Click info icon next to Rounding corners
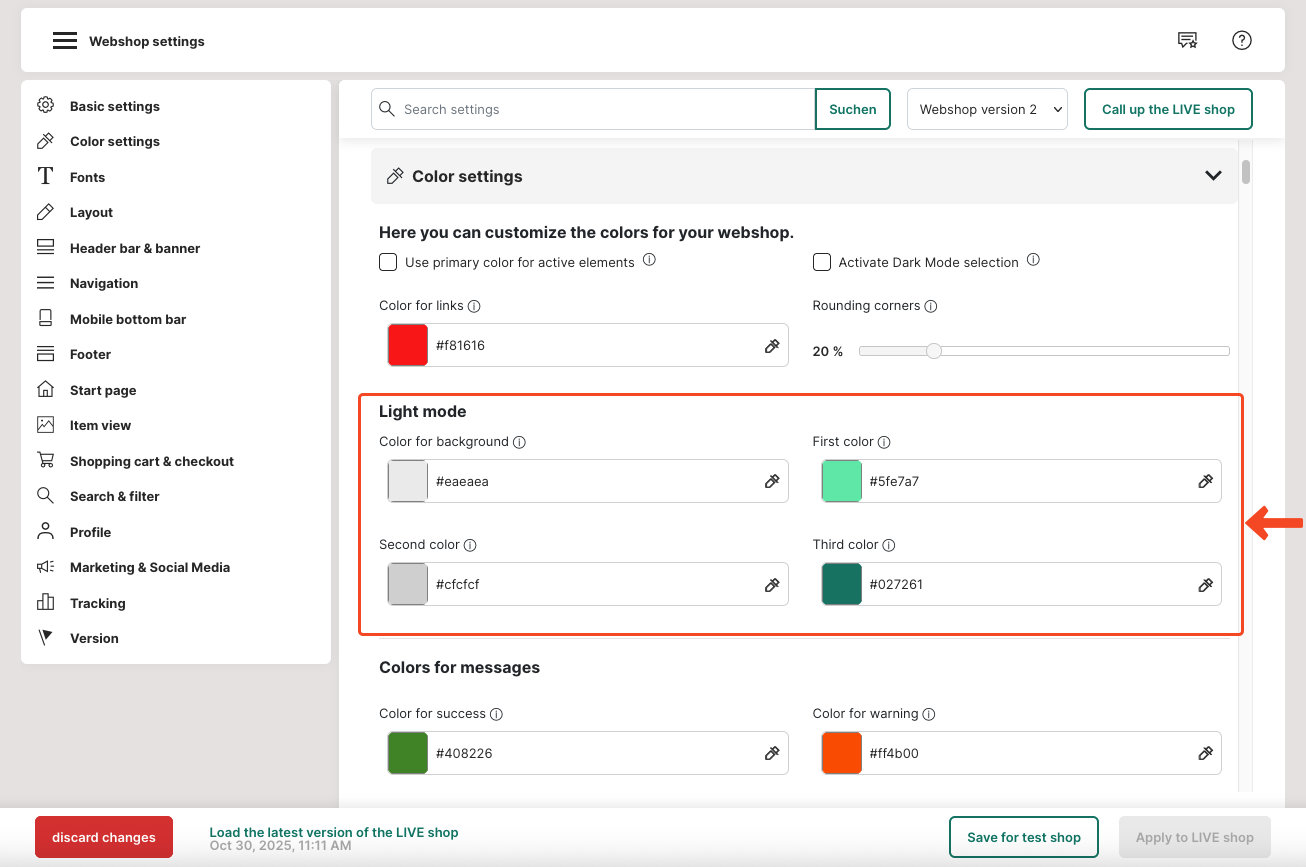 (931, 307)
